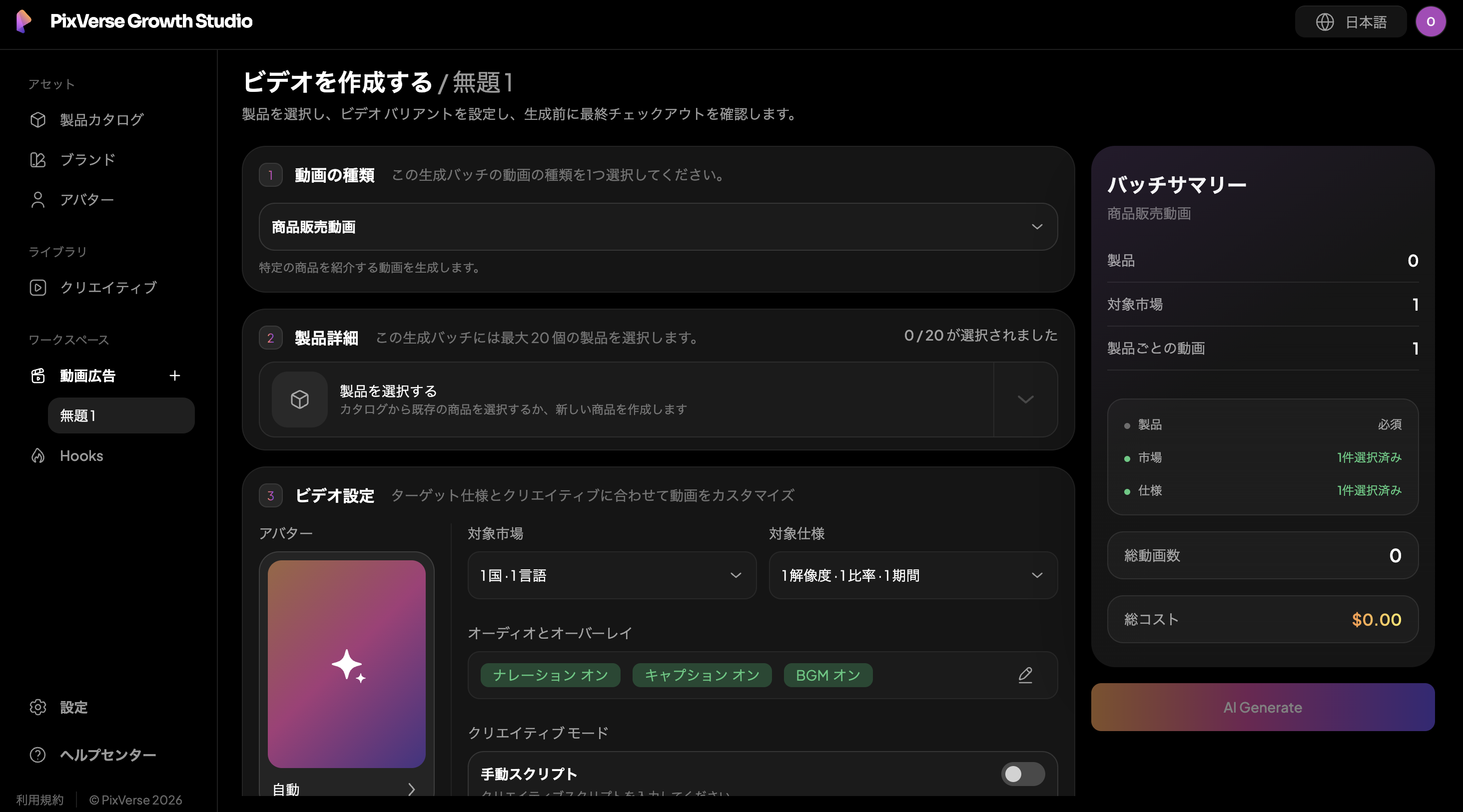Open the クリエイティブ play icon
The height and width of the screenshot is (812, 1463).
38,288
